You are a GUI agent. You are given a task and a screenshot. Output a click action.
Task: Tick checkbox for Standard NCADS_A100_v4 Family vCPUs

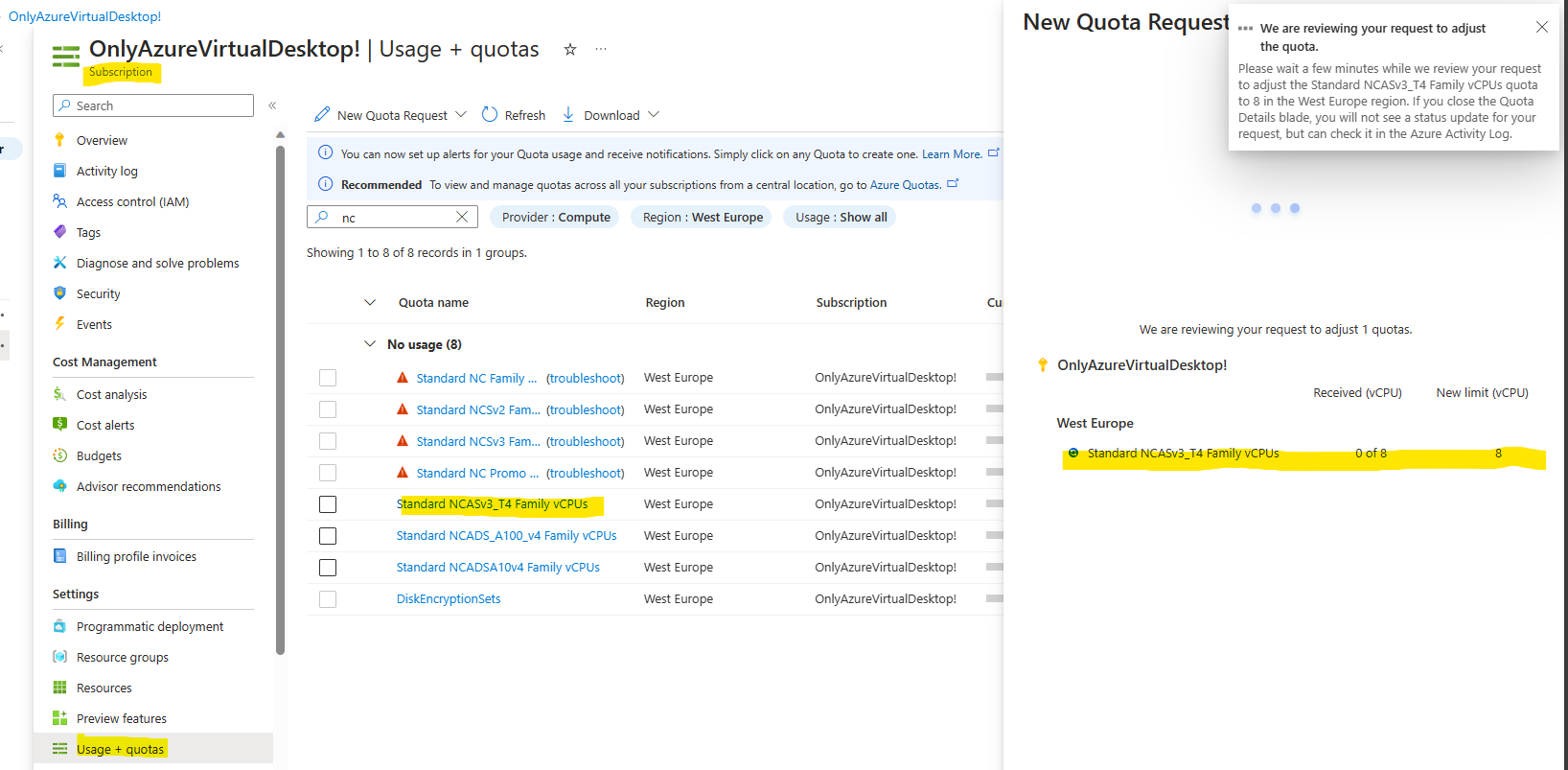(328, 536)
